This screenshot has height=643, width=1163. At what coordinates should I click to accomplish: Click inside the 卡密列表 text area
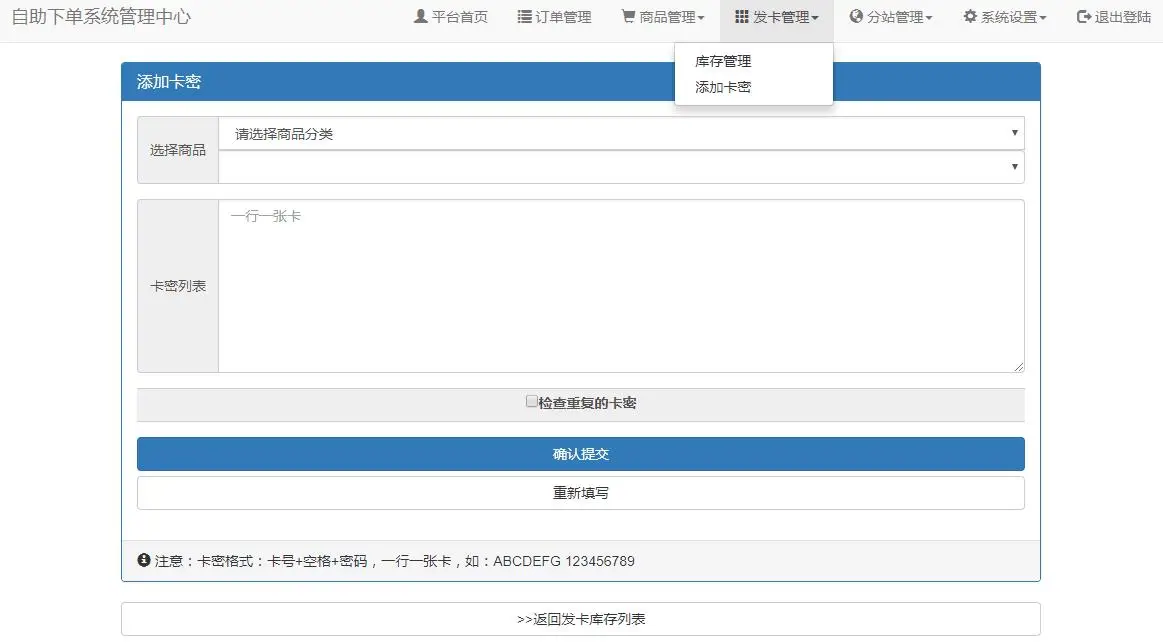tap(620, 285)
